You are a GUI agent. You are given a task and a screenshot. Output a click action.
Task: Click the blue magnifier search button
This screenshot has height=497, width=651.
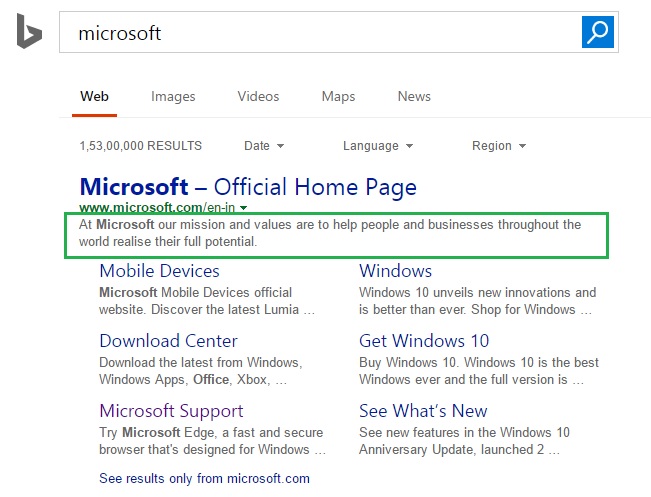click(x=598, y=32)
